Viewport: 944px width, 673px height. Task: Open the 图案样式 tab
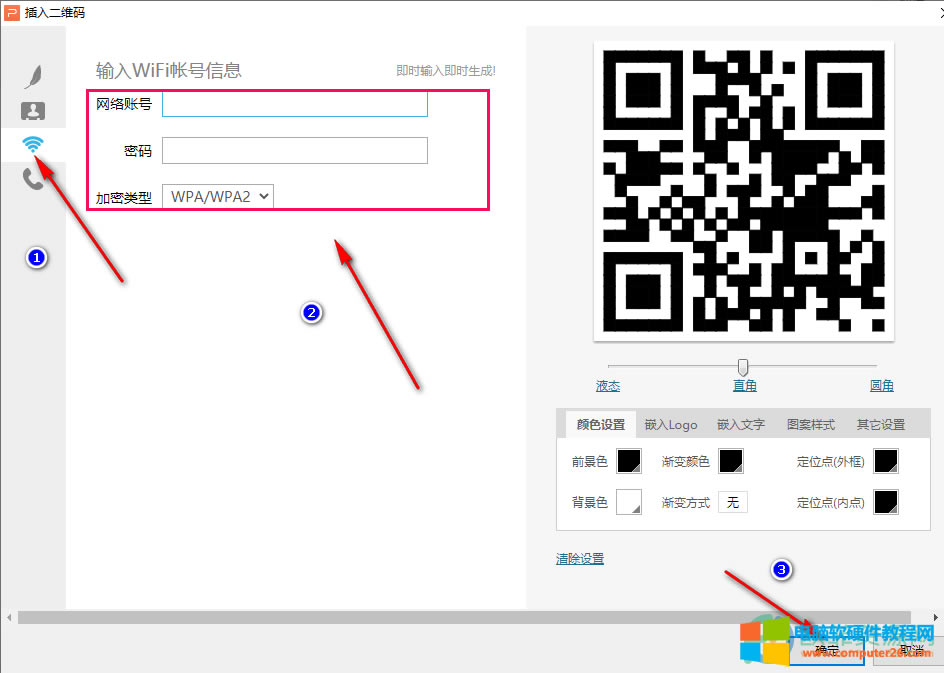(810, 424)
